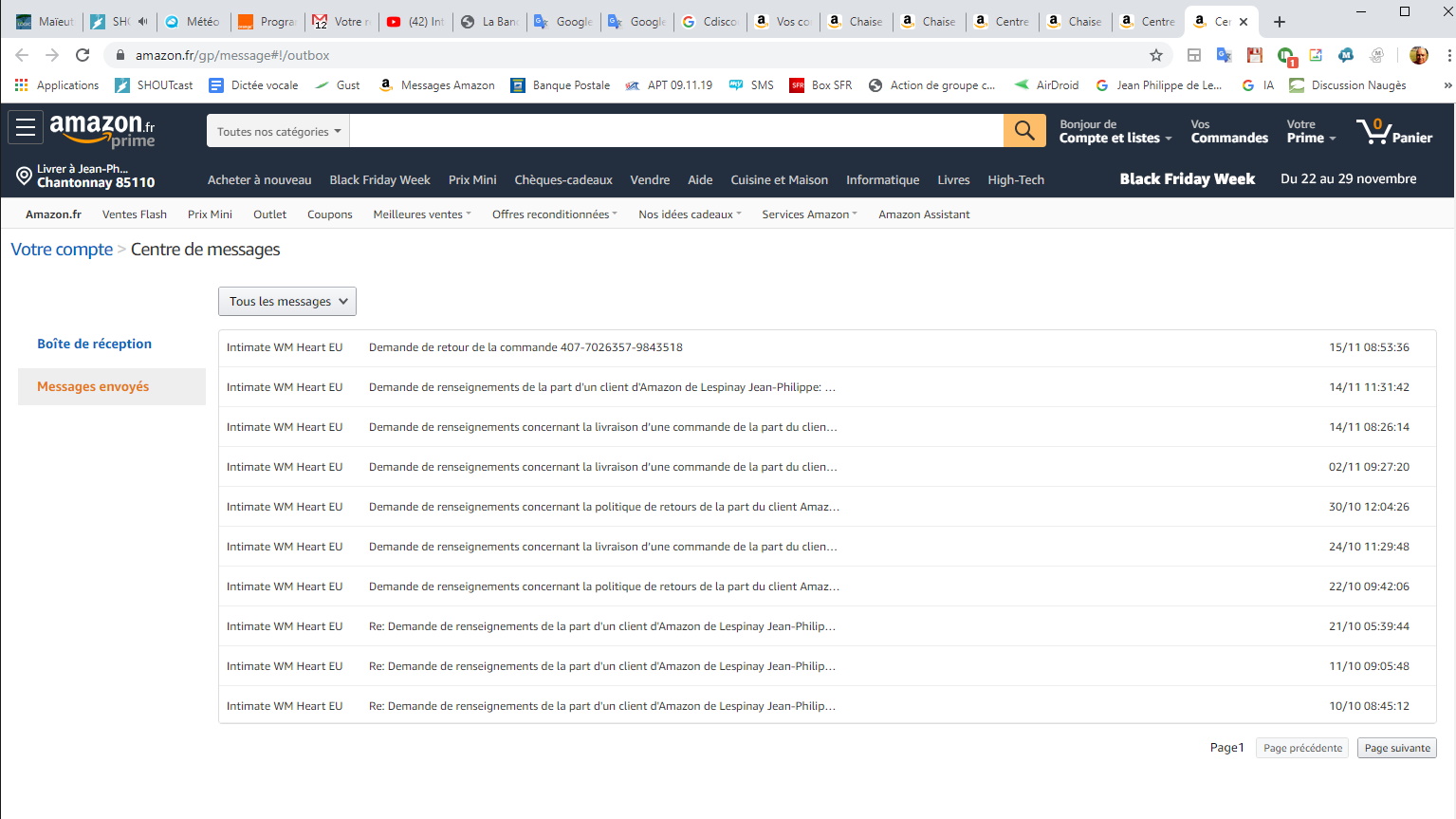Screen dimensions: 1456x819
Task: Open the 15/11 return request message
Action: click(x=525, y=347)
